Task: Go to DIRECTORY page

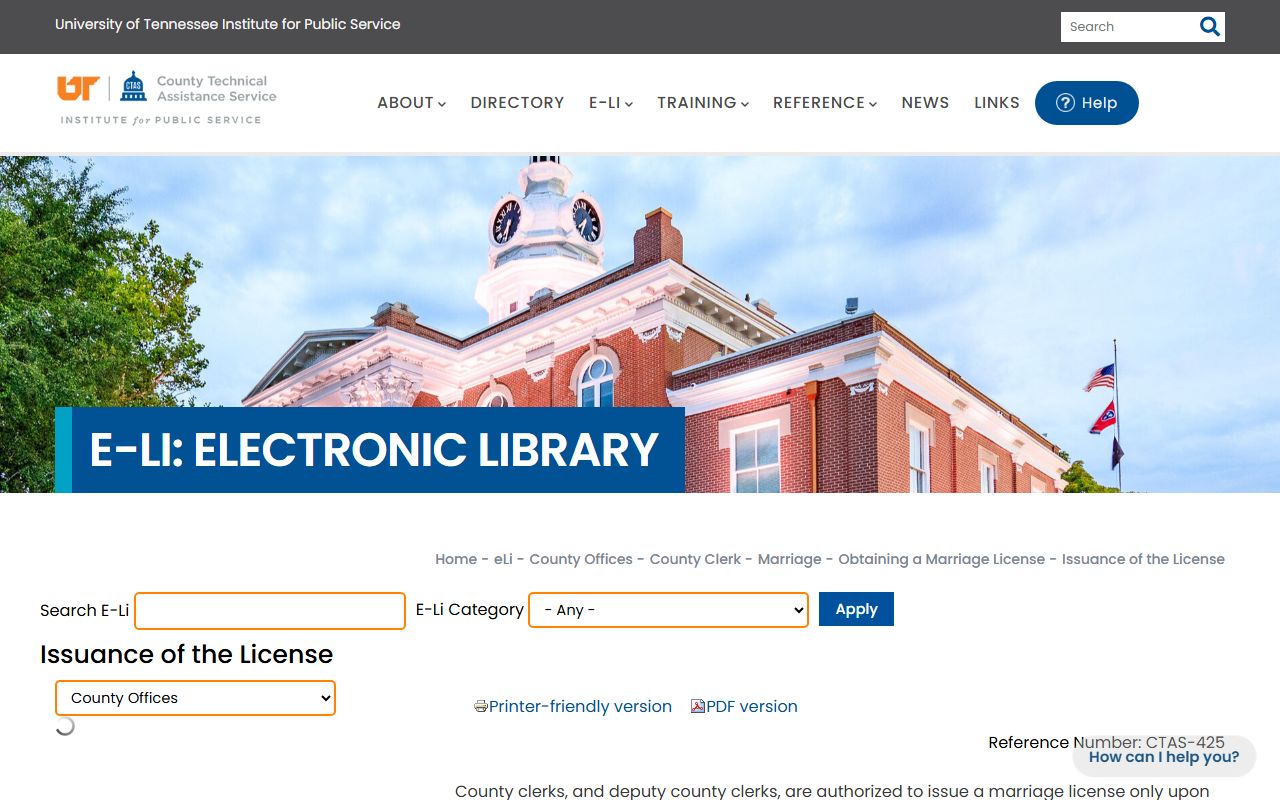Action: coord(517,103)
